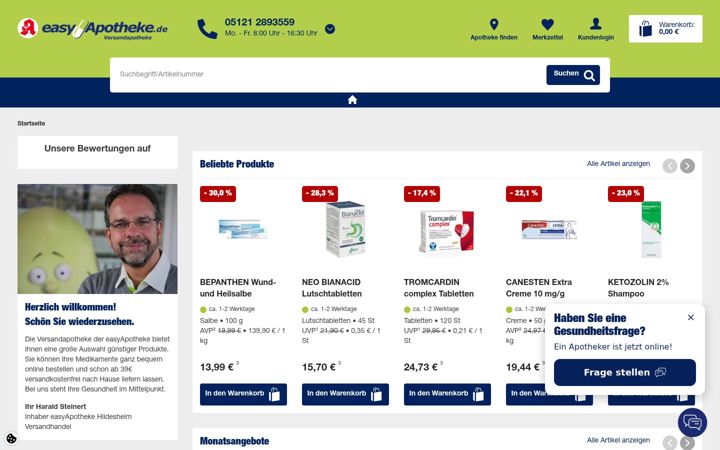Image resolution: width=720 pixels, height=450 pixels.
Task: Click phone number 05121 2893559
Action: [259, 22]
